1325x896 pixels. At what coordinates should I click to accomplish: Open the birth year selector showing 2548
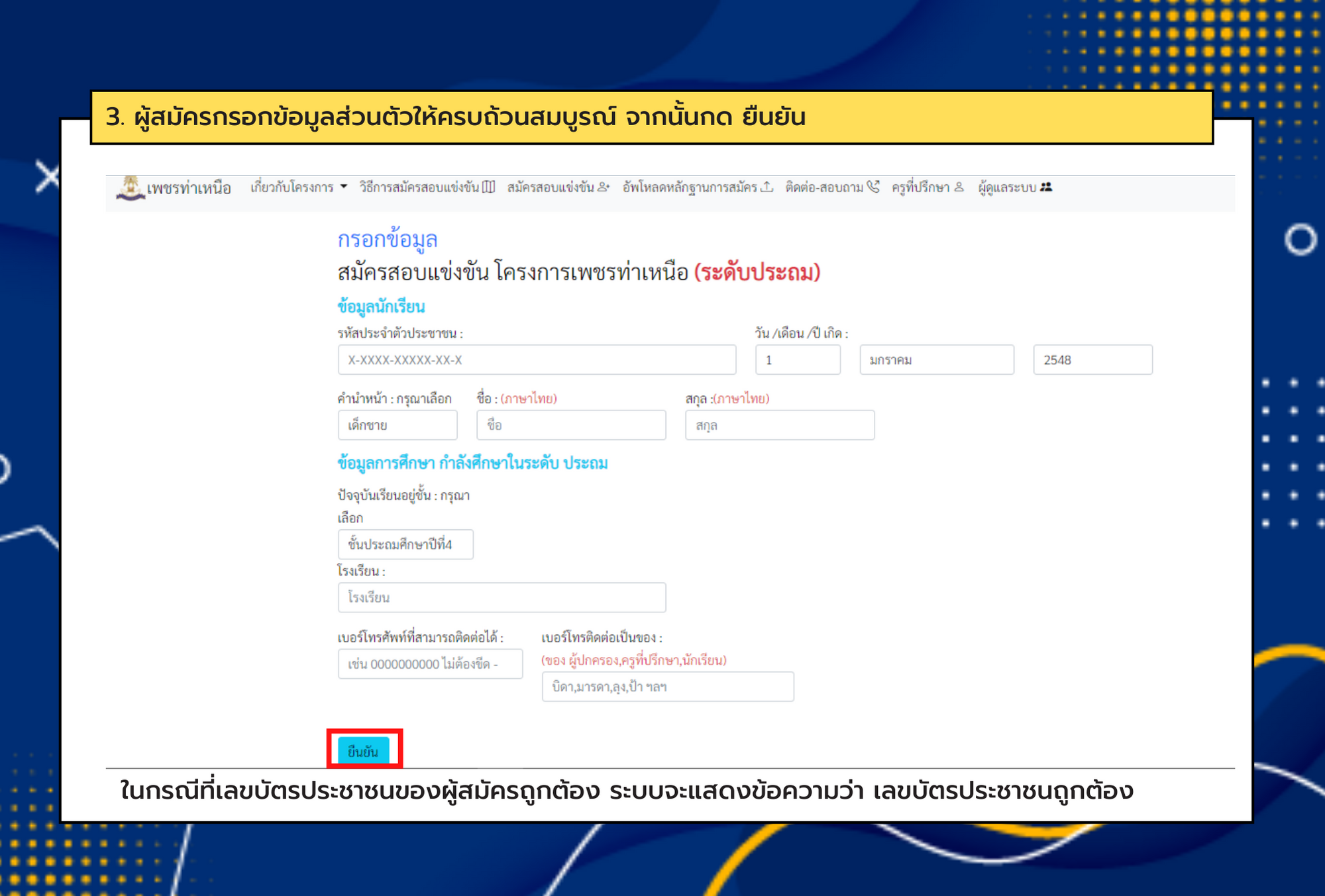click(1092, 360)
